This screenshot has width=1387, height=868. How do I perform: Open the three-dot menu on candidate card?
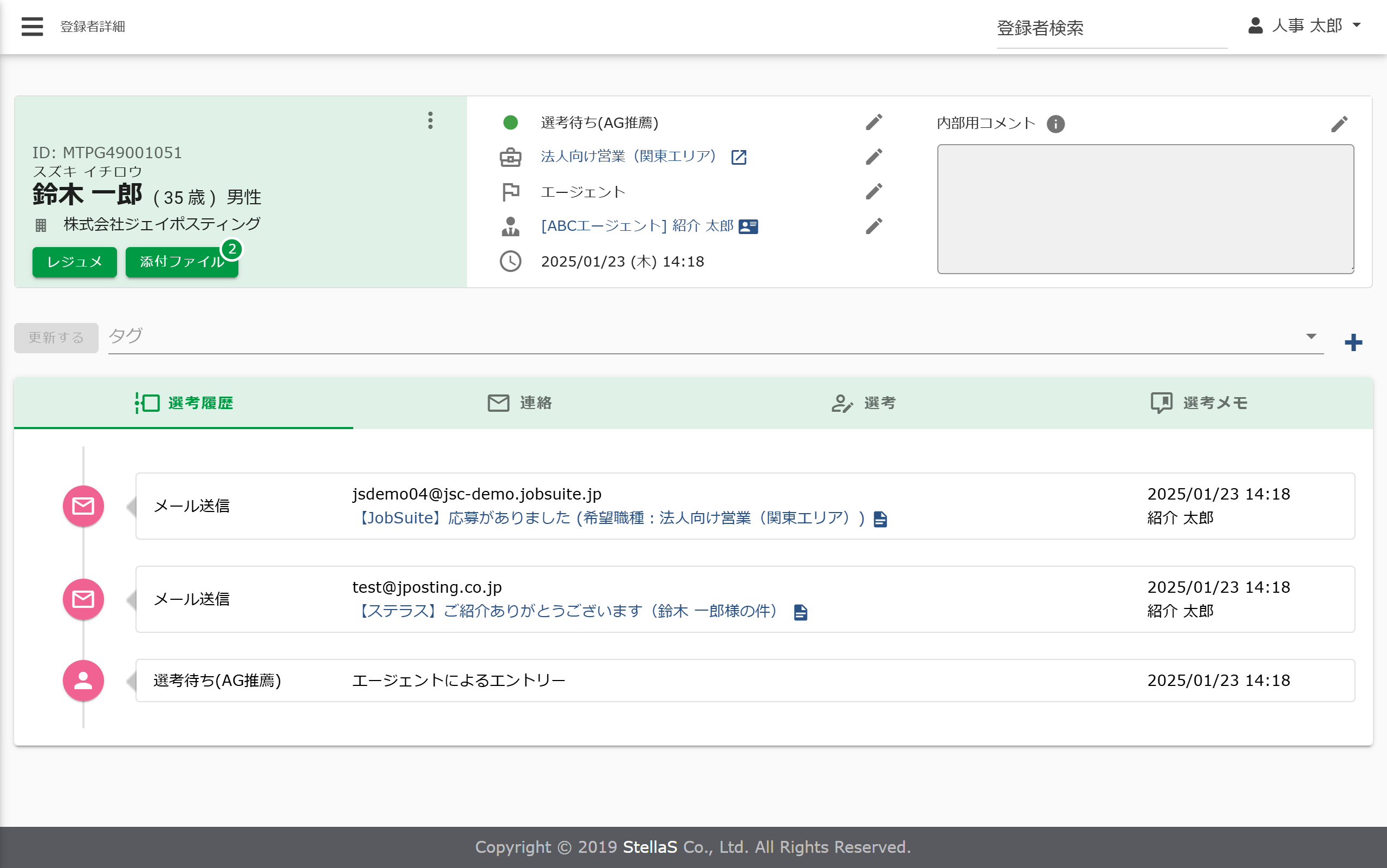pos(430,120)
